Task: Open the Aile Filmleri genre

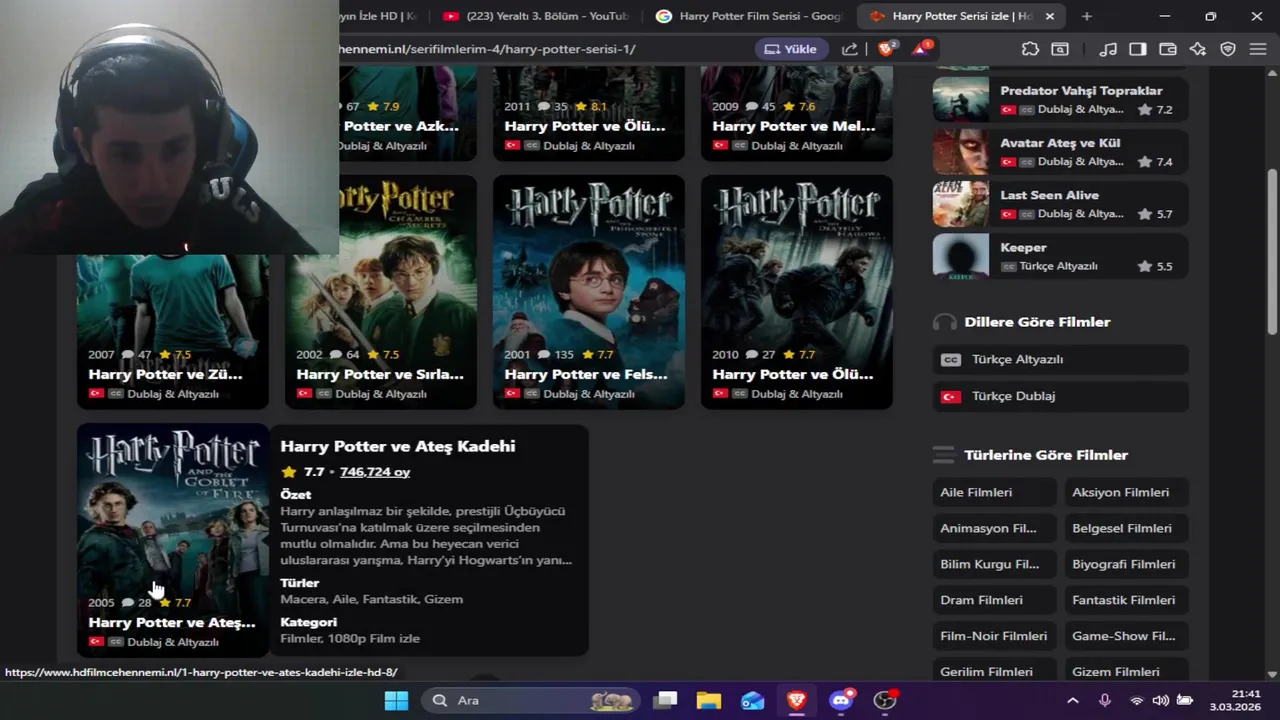Action: (x=994, y=492)
